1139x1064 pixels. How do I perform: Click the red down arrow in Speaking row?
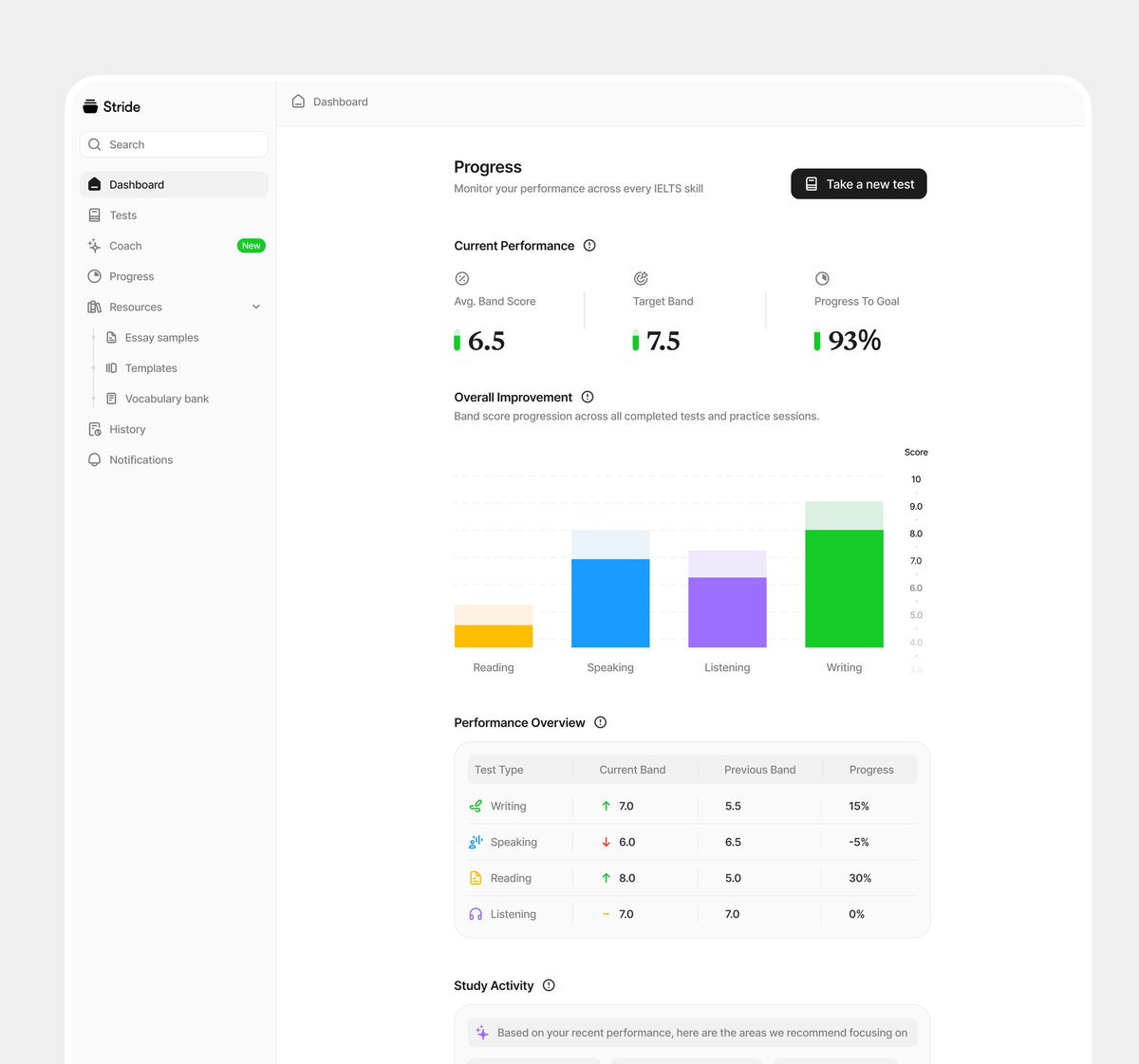pyautogui.click(x=606, y=842)
